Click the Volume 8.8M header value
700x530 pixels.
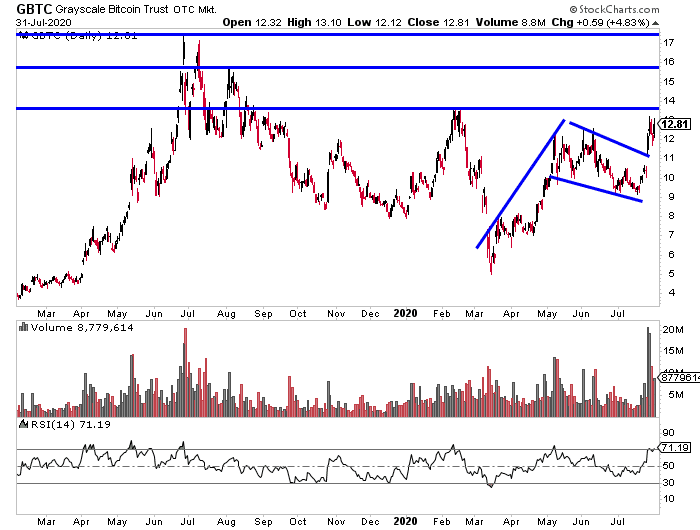(x=511, y=22)
